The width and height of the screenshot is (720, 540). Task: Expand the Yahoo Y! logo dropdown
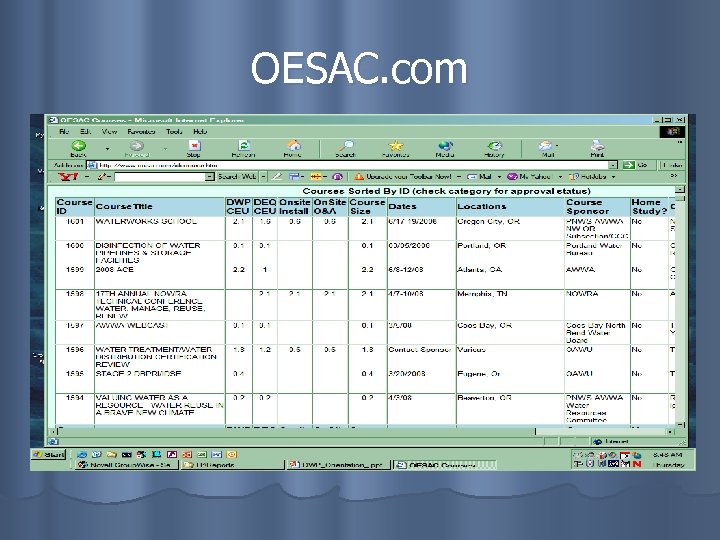(x=87, y=177)
